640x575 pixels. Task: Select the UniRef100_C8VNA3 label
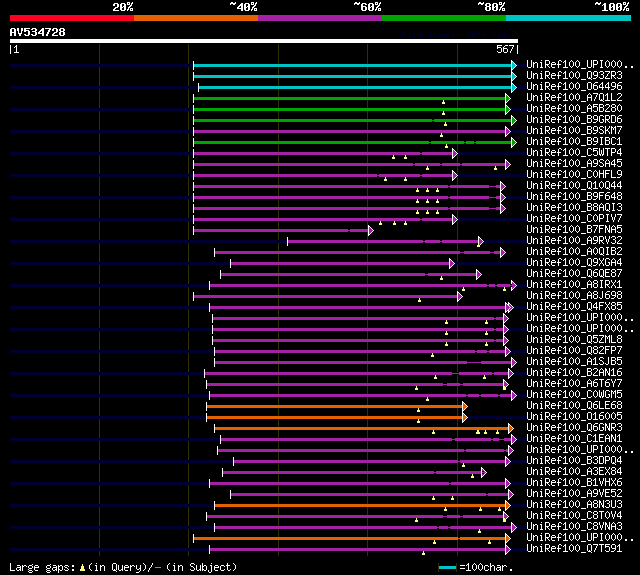click(x=574, y=527)
